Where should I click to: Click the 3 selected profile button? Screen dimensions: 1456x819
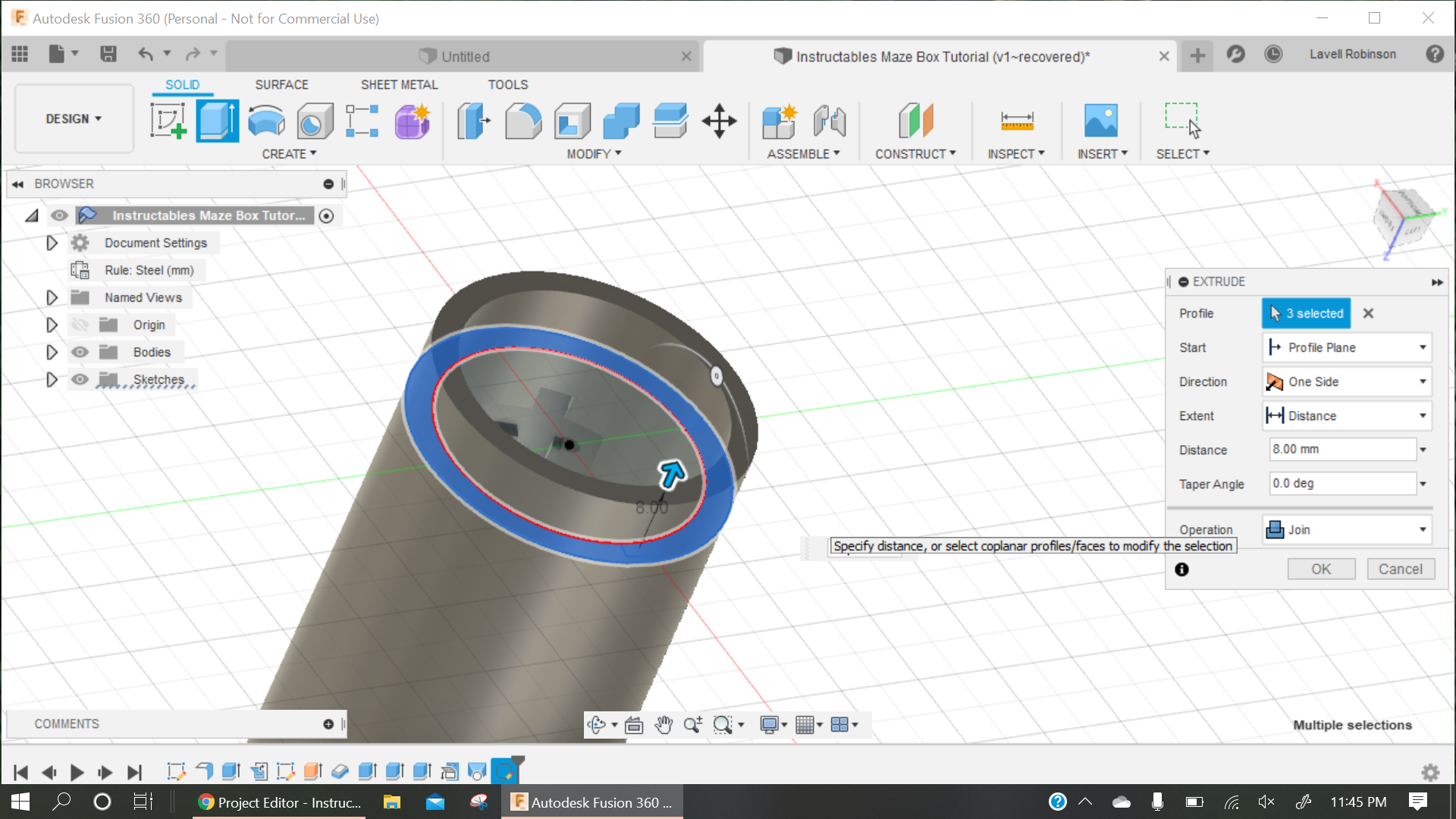point(1306,313)
